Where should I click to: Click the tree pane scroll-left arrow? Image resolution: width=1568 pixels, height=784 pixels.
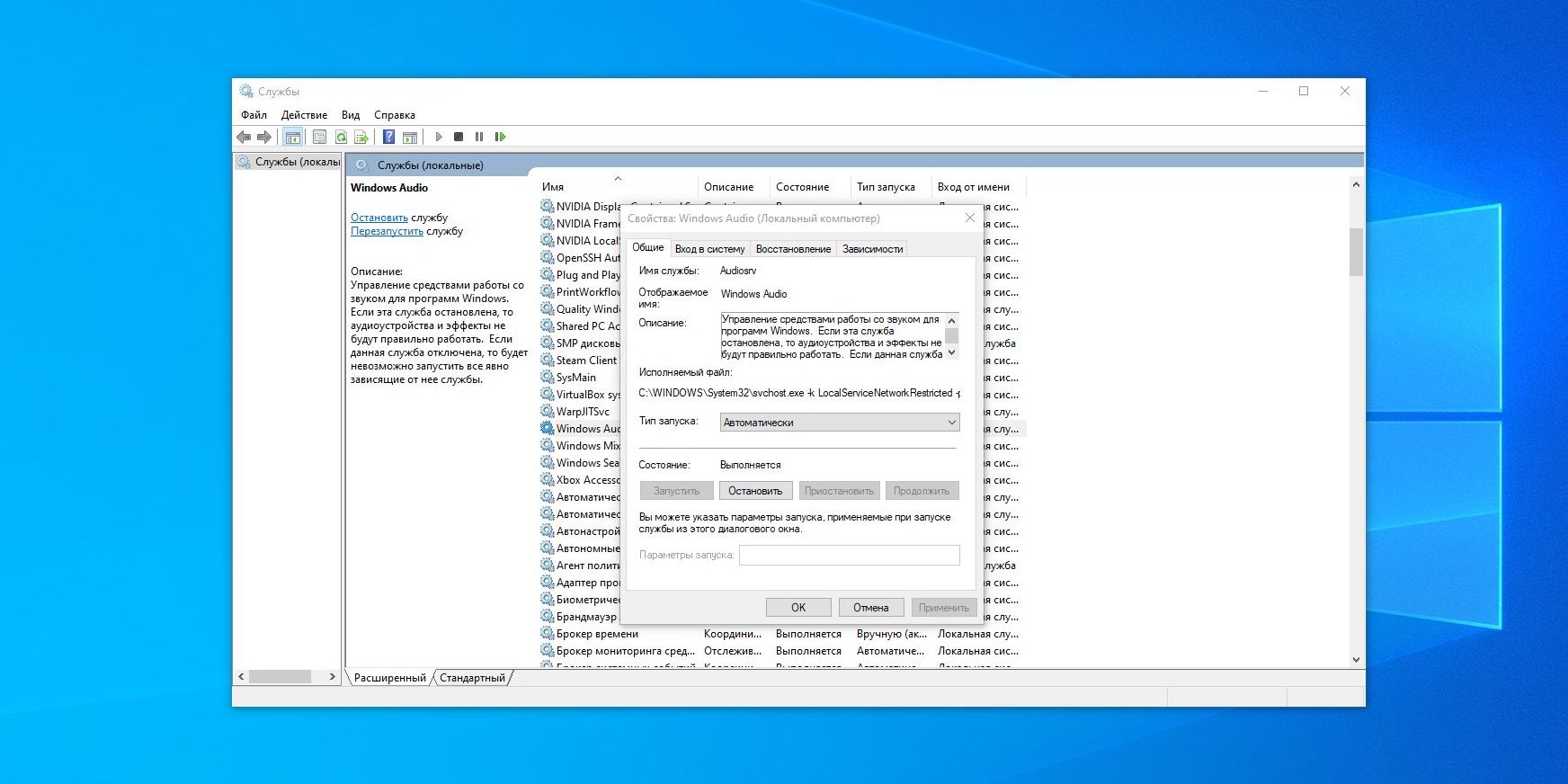click(x=241, y=676)
